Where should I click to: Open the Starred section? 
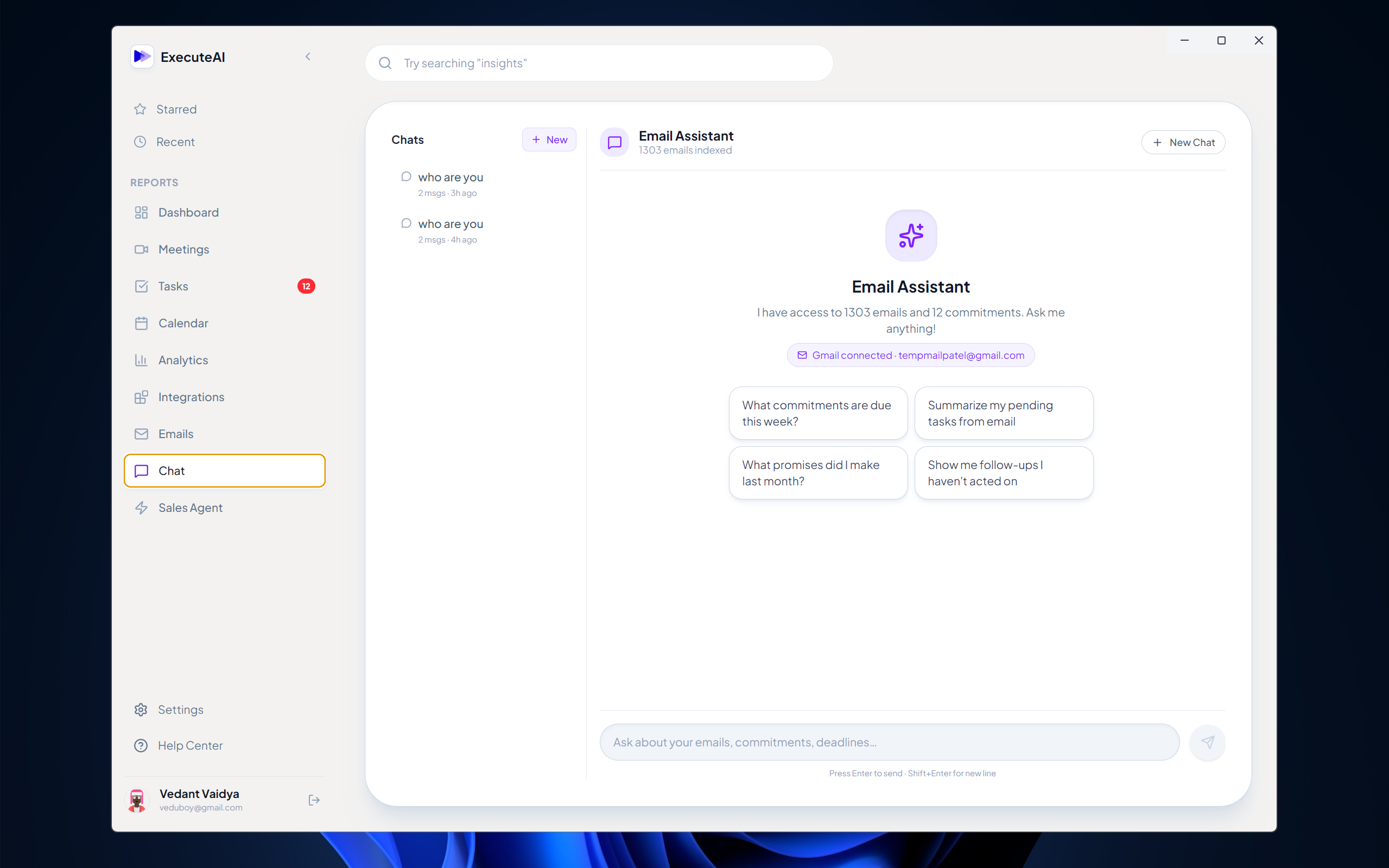coord(176,109)
